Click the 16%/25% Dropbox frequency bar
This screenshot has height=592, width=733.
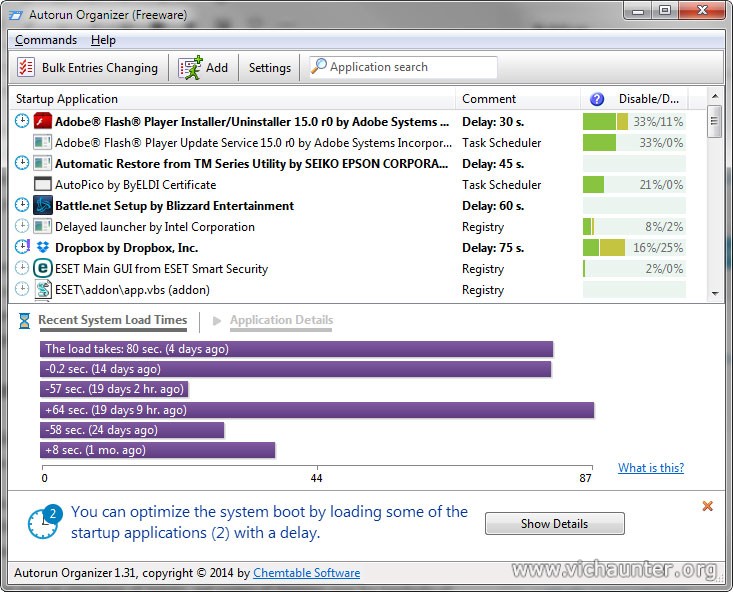(634, 248)
